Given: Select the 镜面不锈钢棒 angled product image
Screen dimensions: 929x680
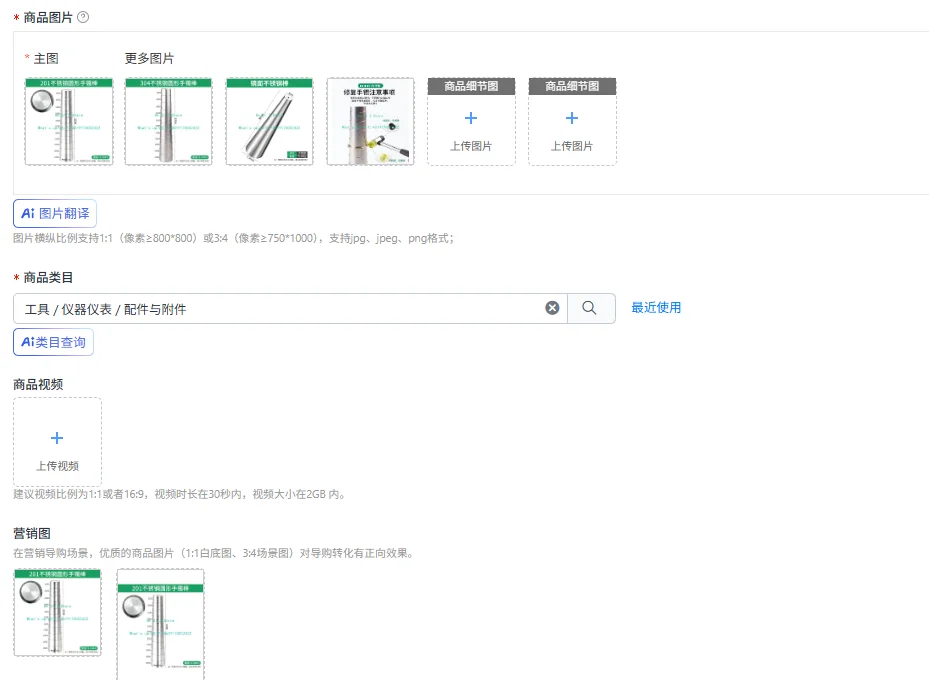Looking at the screenshot, I should [x=270, y=121].
